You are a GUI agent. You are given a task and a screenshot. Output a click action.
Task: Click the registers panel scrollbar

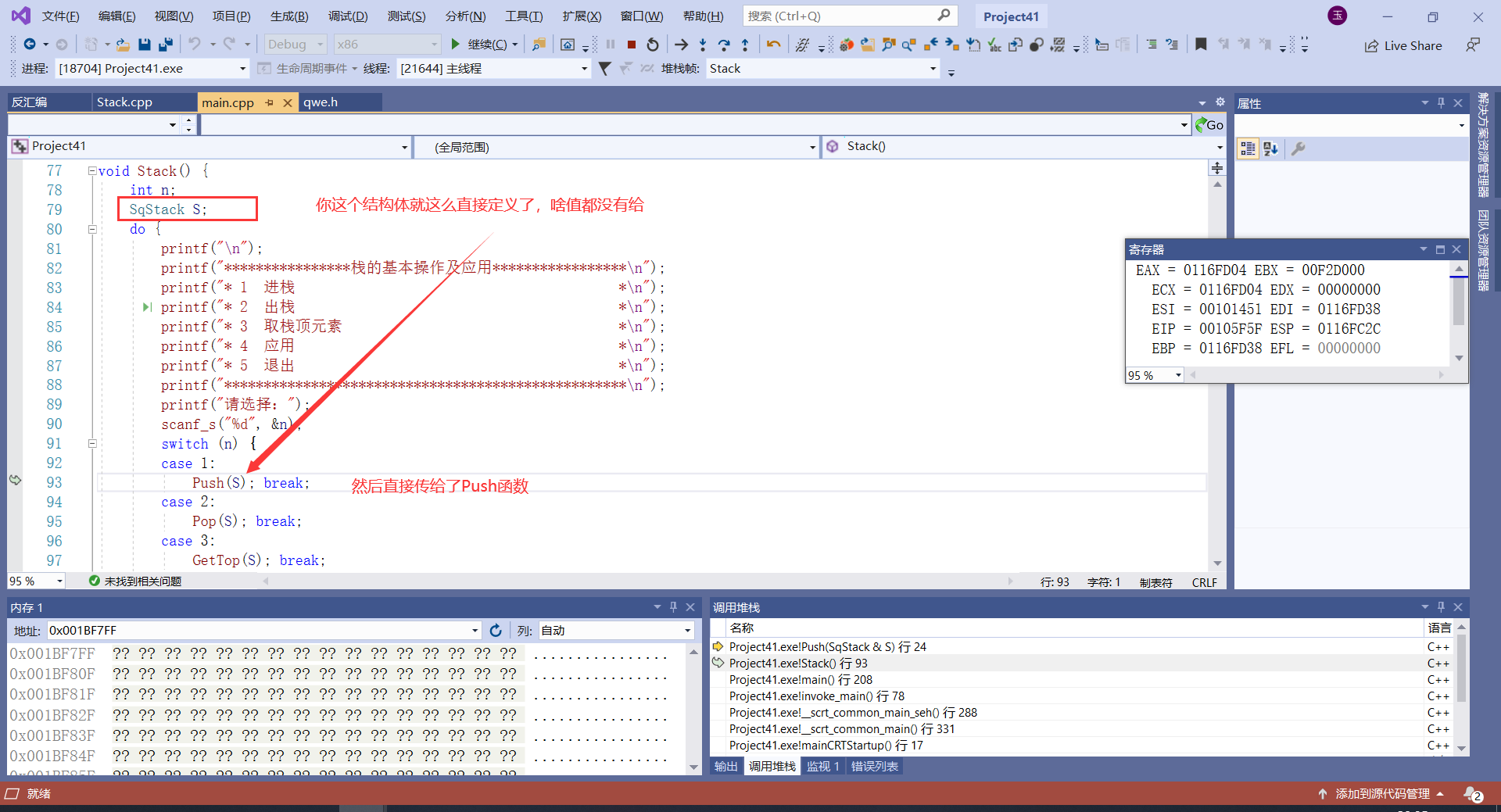[x=1459, y=313]
